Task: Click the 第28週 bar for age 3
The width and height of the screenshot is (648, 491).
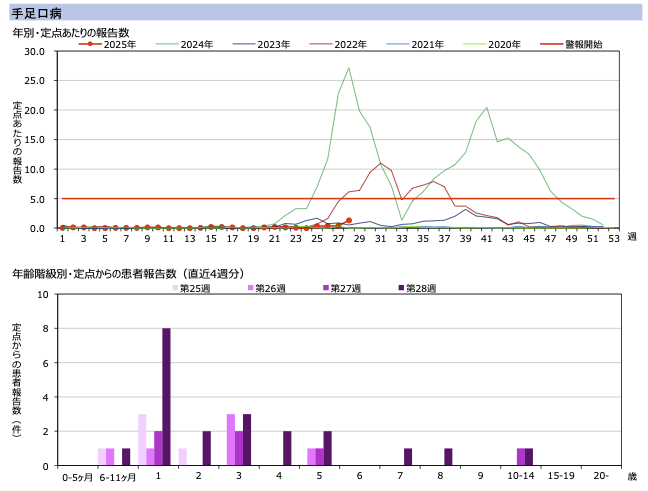Action: pos(247,440)
